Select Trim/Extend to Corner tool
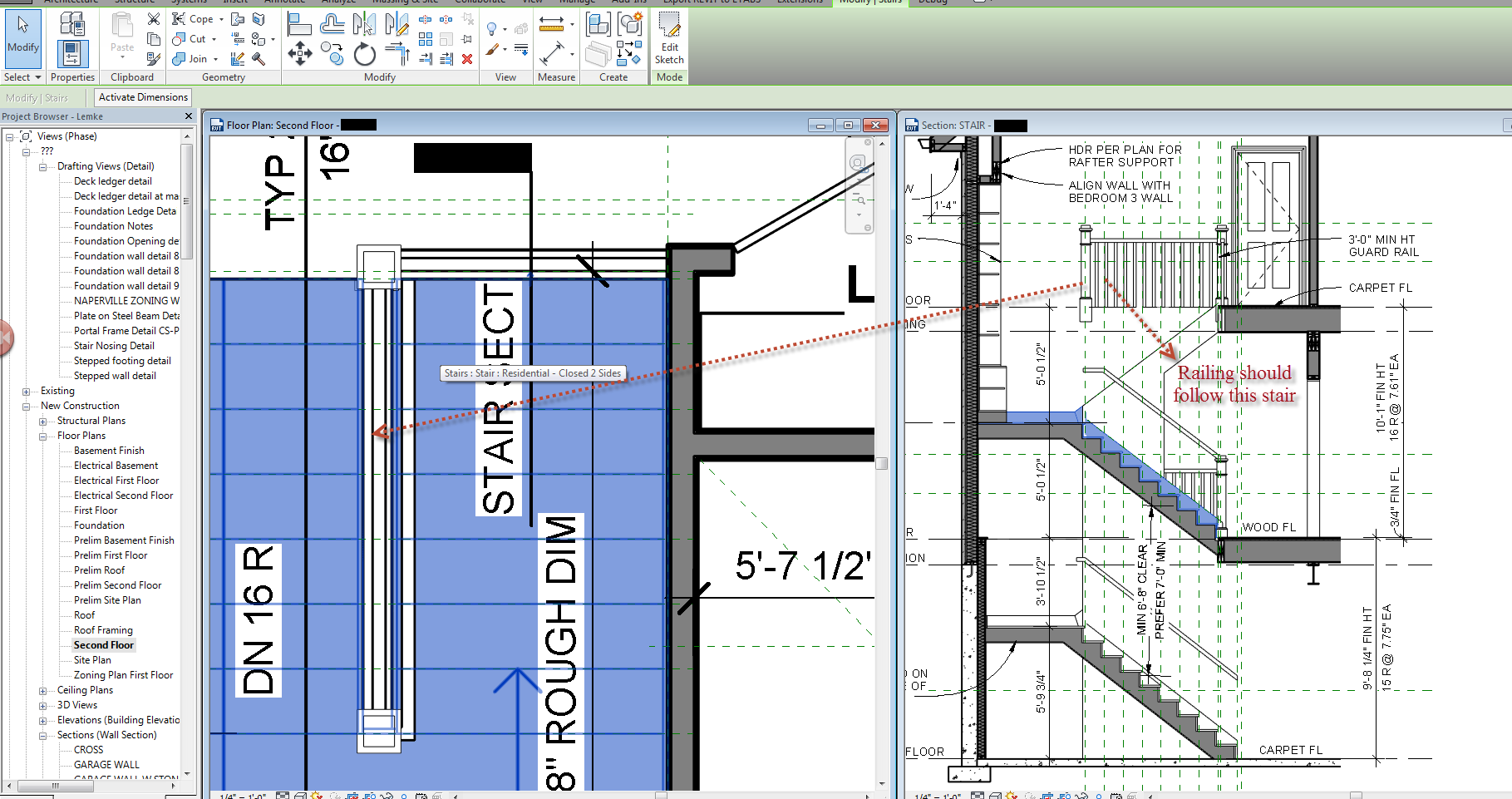 tap(396, 55)
